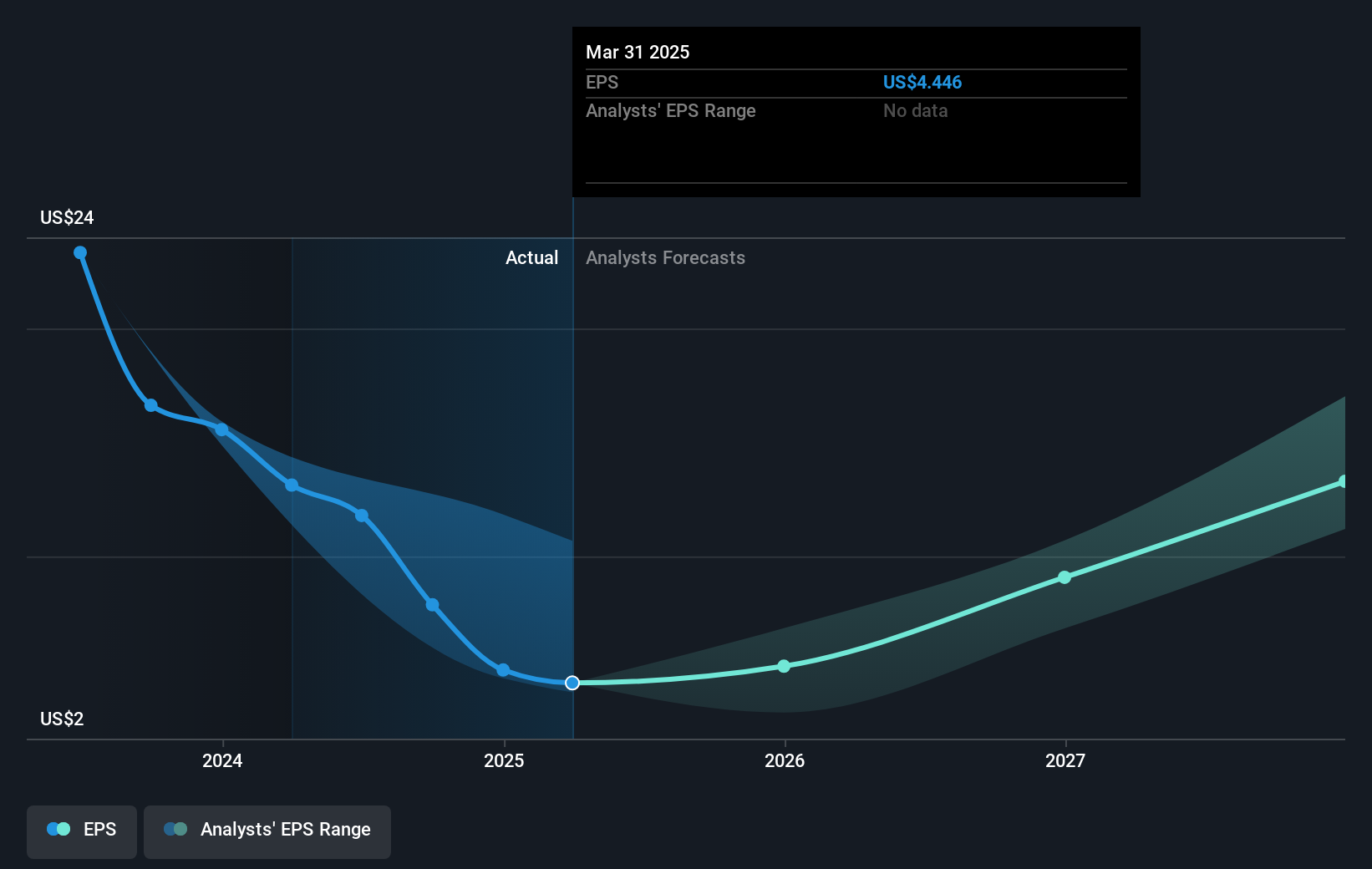Click the US$4.446 EPS value in tooltip
Screen dimensions: 1372x869
(922, 82)
